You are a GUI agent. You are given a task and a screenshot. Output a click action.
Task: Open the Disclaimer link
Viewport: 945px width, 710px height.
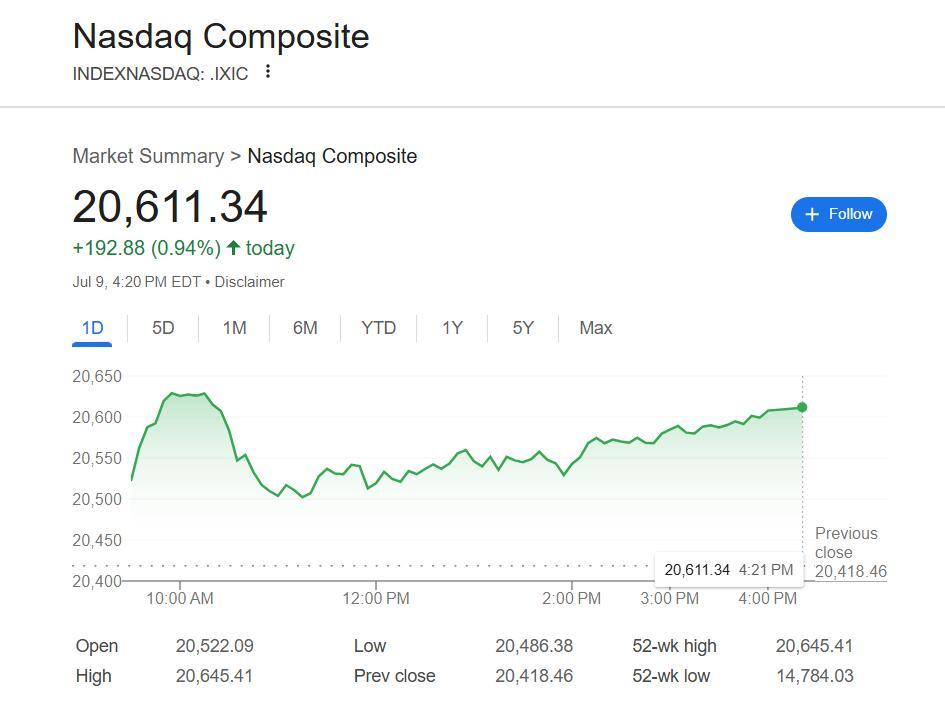pyautogui.click(x=249, y=282)
